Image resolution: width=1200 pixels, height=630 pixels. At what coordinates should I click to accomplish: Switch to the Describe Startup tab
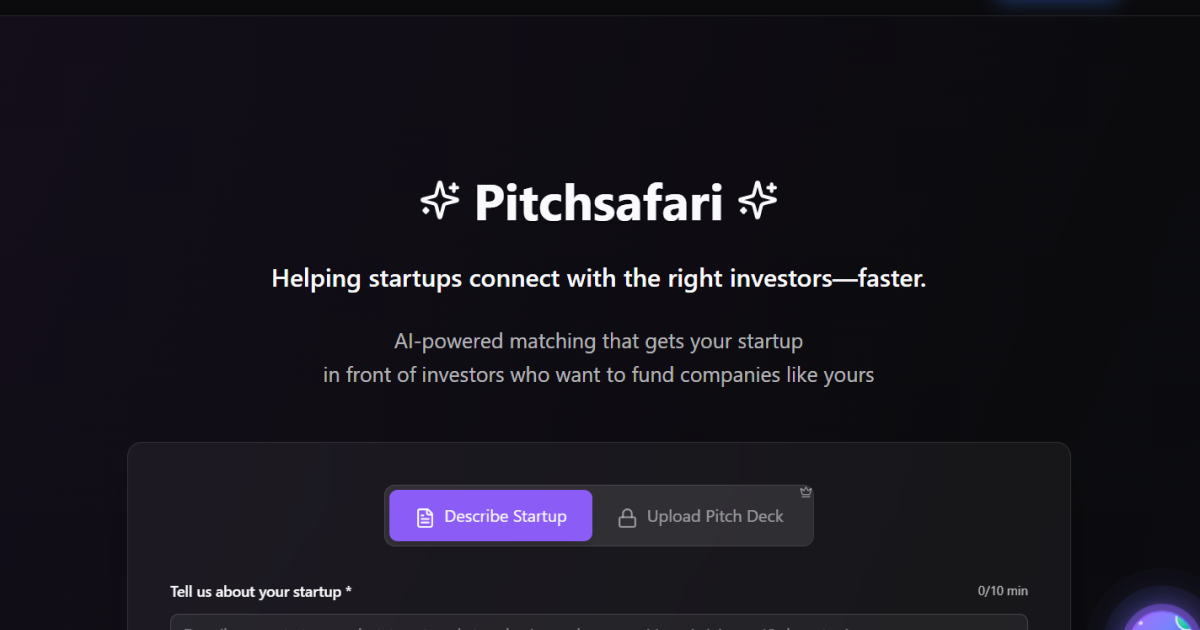(491, 516)
